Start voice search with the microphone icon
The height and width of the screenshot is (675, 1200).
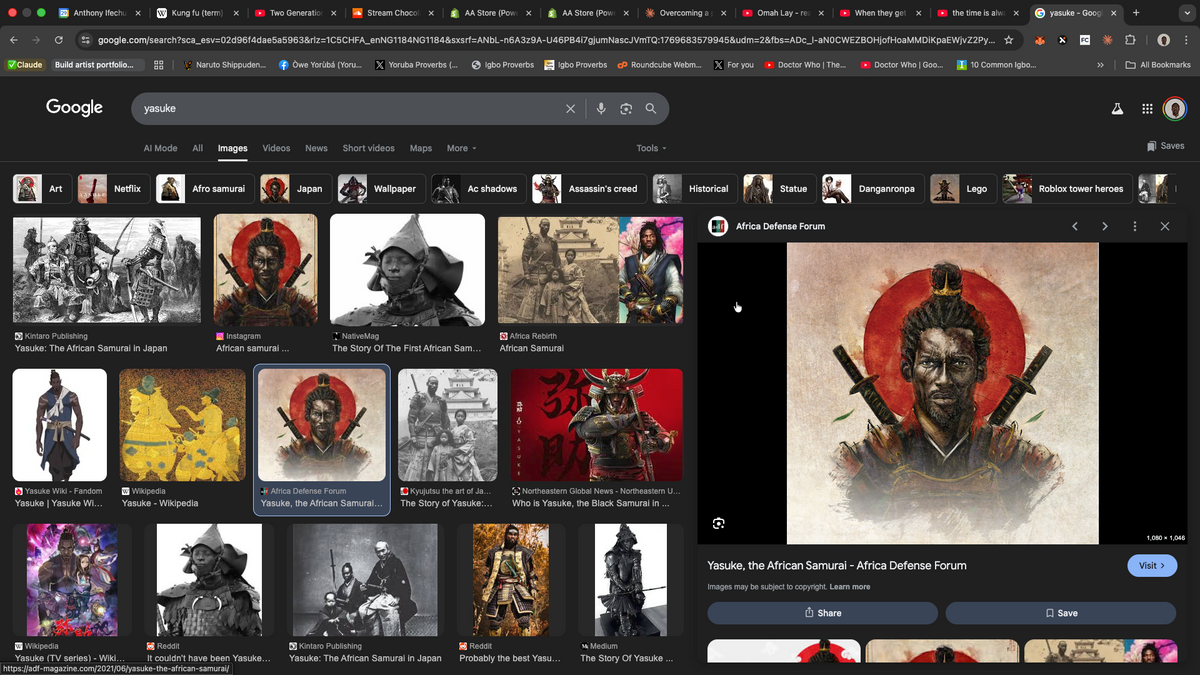pos(601,108)
